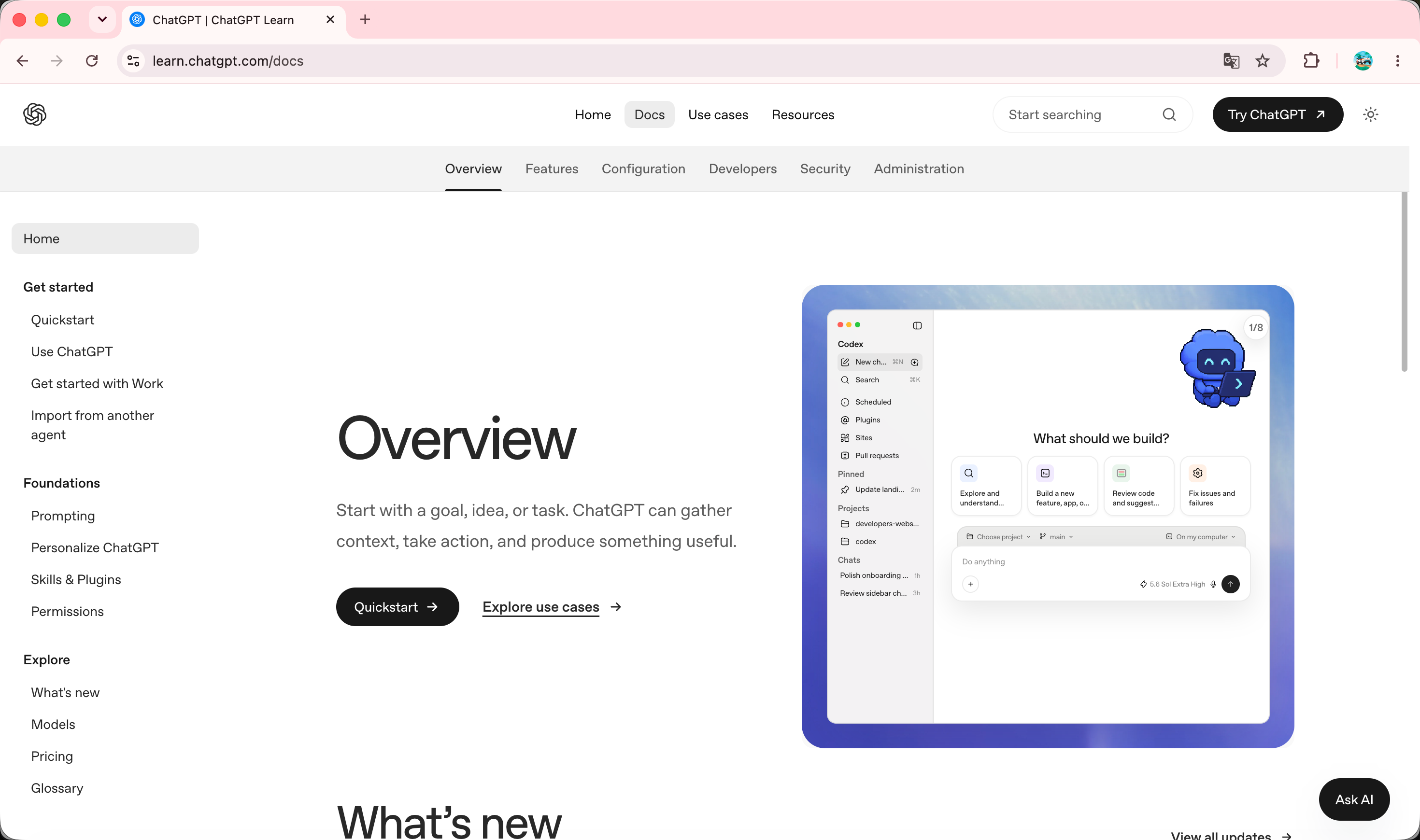
Task: Switch to the Developers tab
Action: (742, 168)
